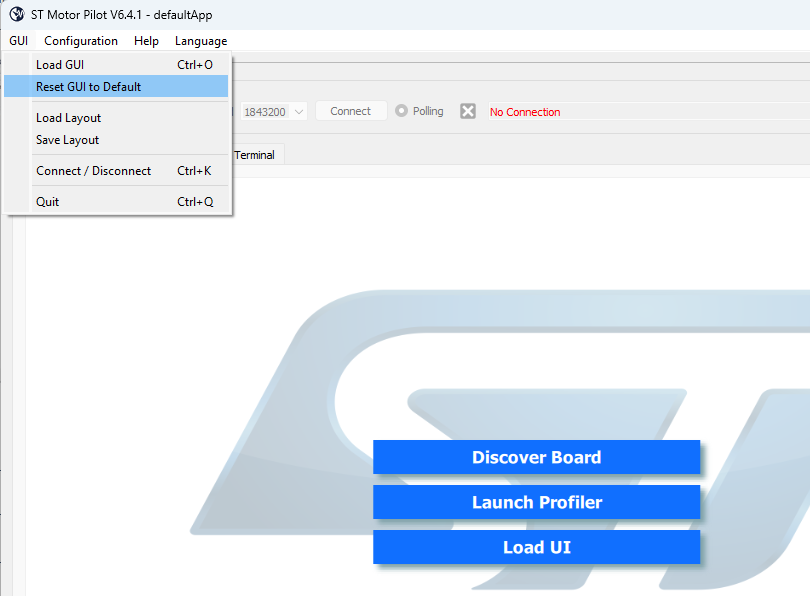This screenshot has width=810, height=596.
Task: Select Save Layout entry
Action: (x=116, y=140)
